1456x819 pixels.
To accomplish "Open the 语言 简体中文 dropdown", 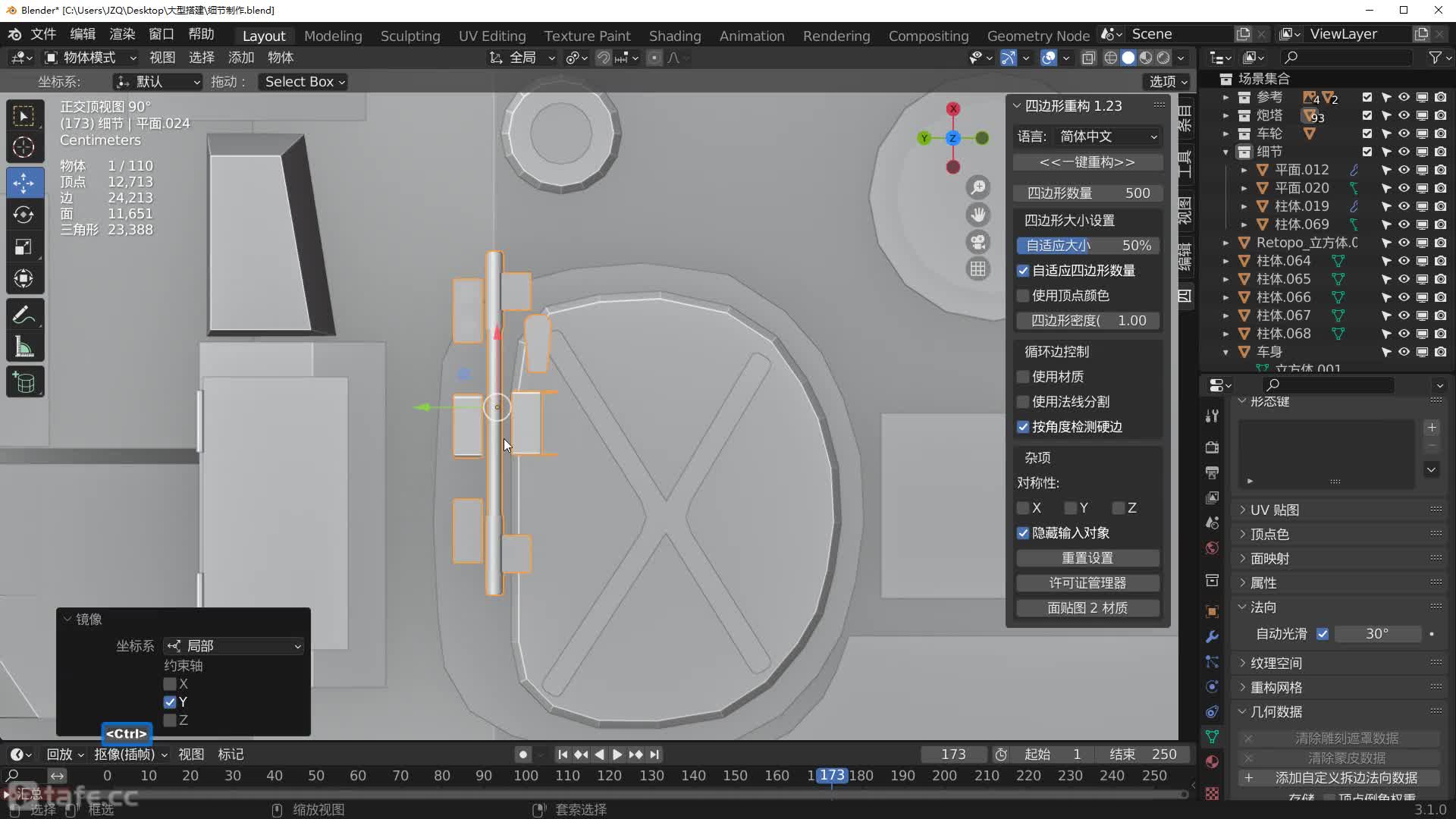I will point(1107,136).
